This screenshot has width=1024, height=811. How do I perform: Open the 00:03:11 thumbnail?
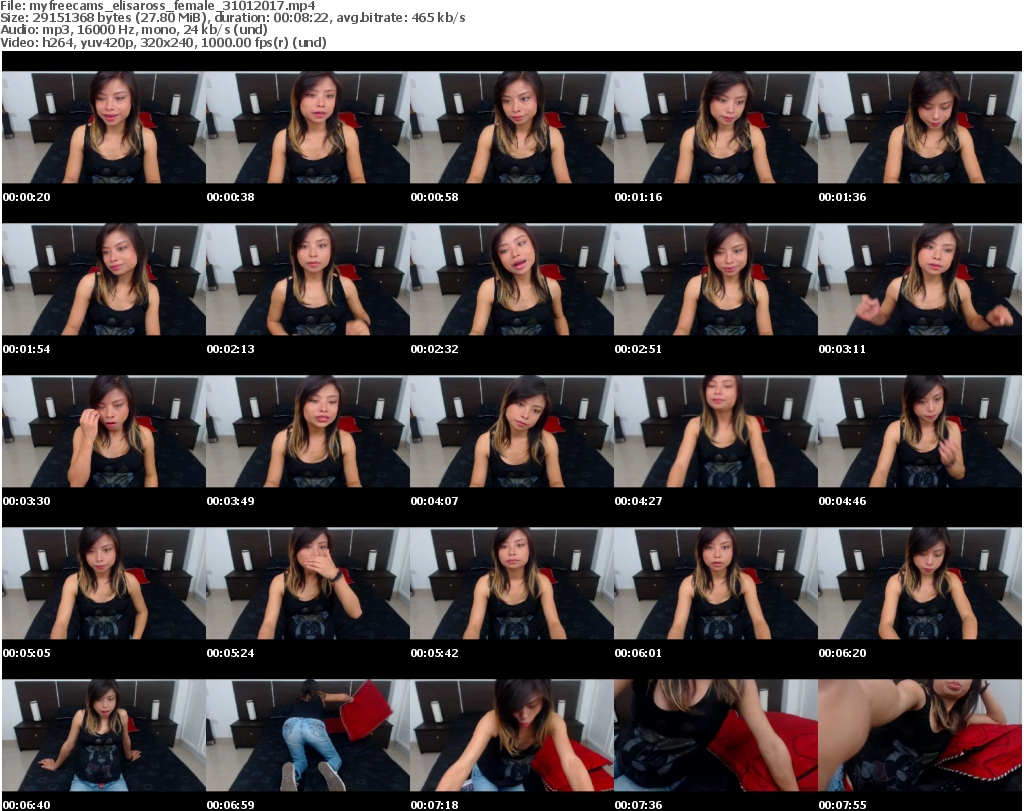pos(919,279)
